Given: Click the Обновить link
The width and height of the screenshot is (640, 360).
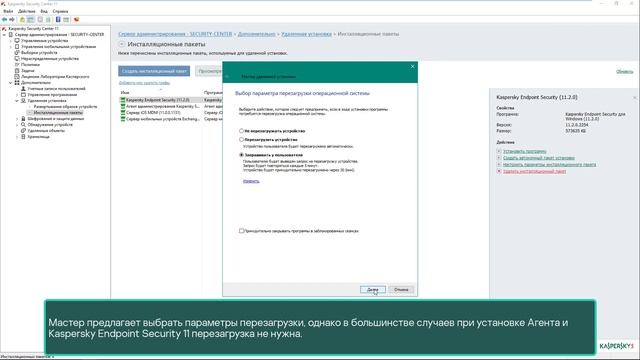Looking at the screenshot, I should [624, 71].
